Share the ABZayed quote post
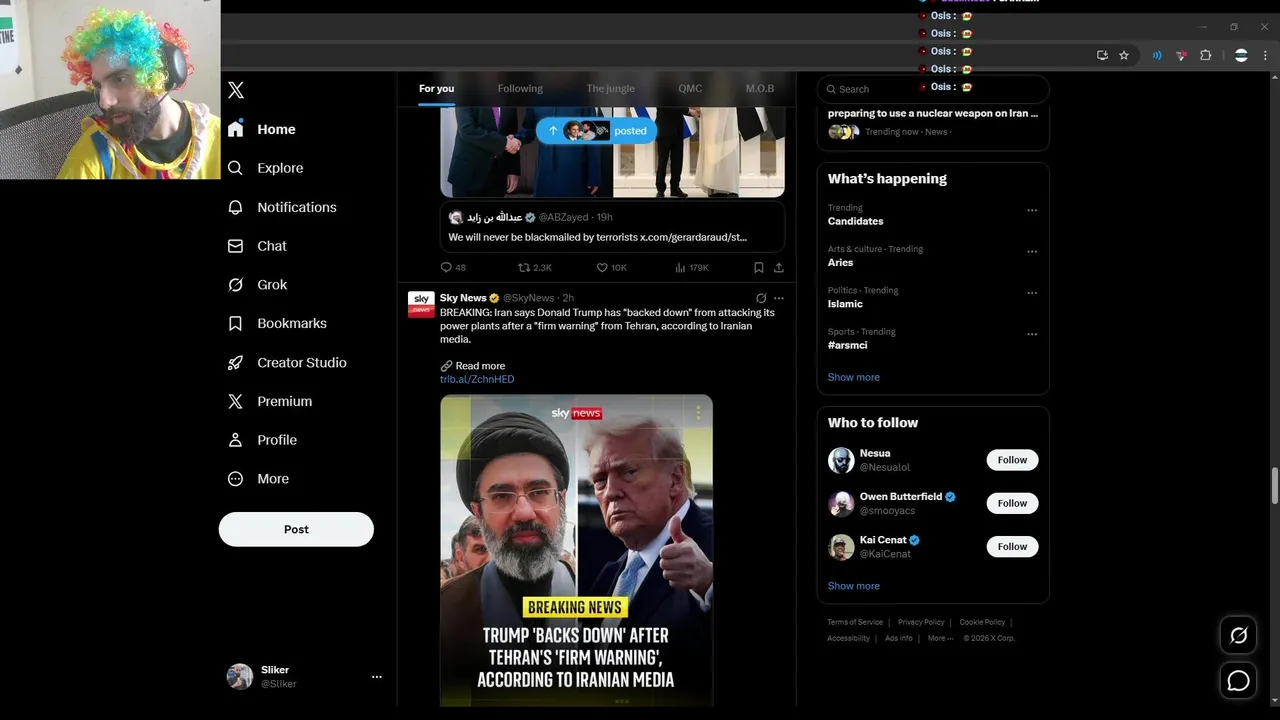1280x720 pixels. click(x=779, y=268)
